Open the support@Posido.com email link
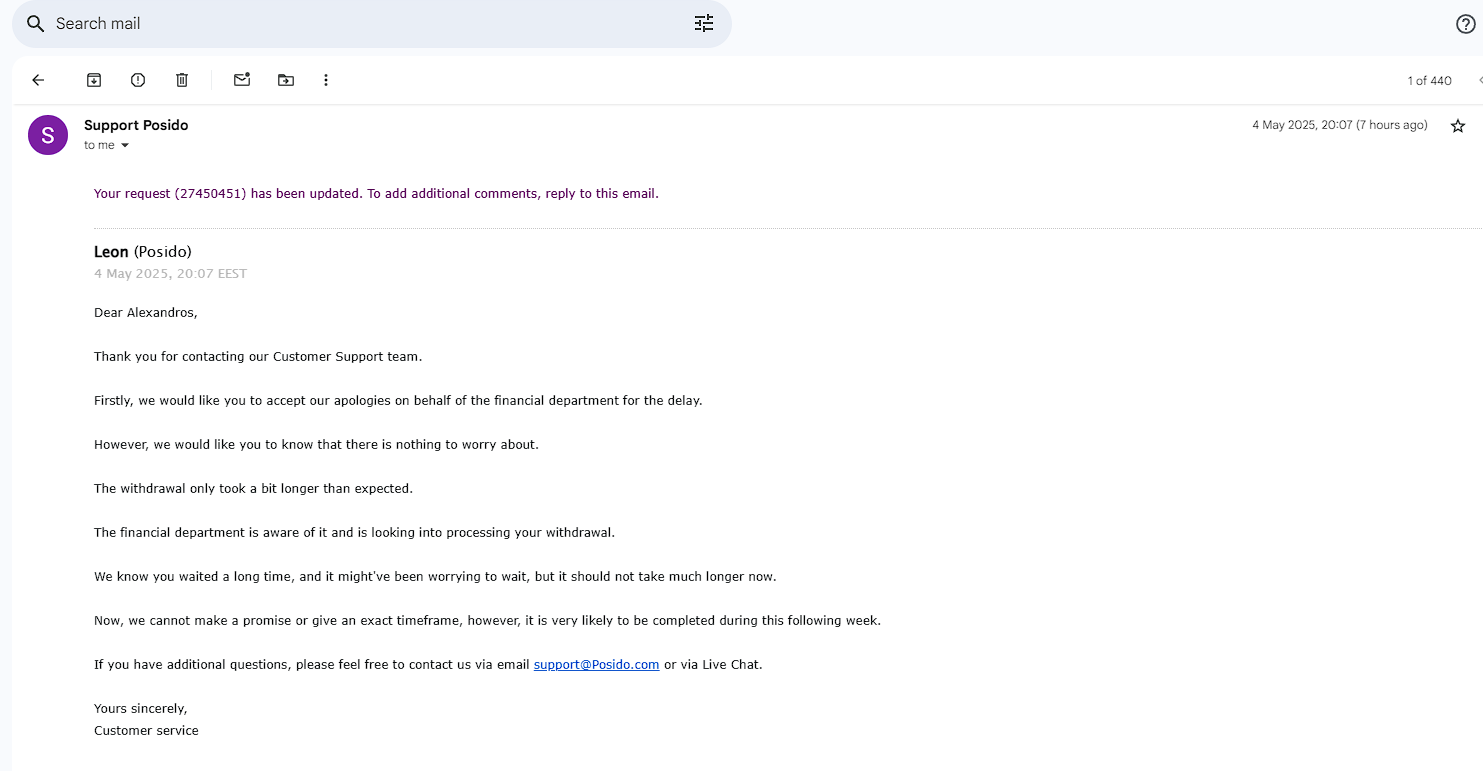Screen dimensions: 1483x771 click(x=596, y=664)
